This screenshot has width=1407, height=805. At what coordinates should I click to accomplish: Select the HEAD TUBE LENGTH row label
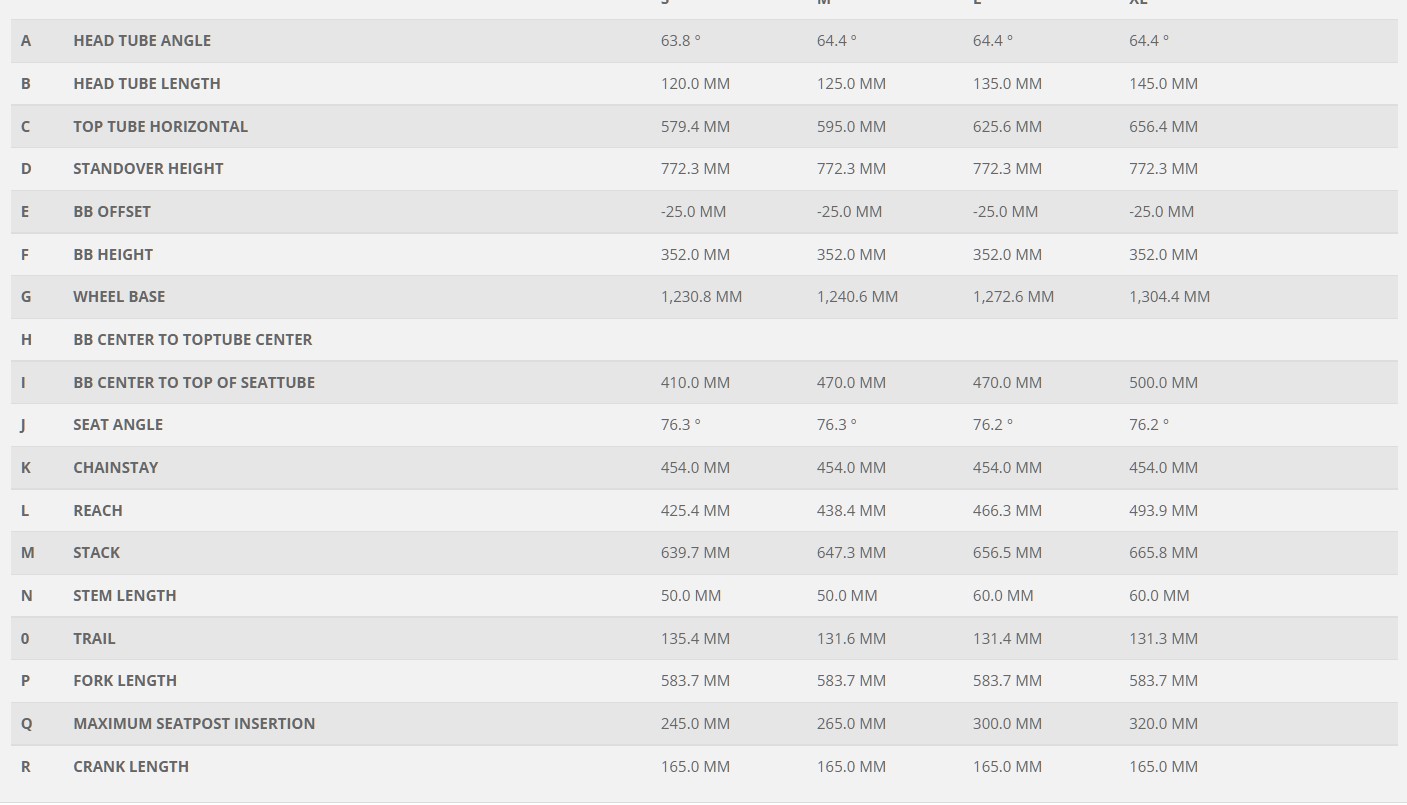[x=147, y=84]
